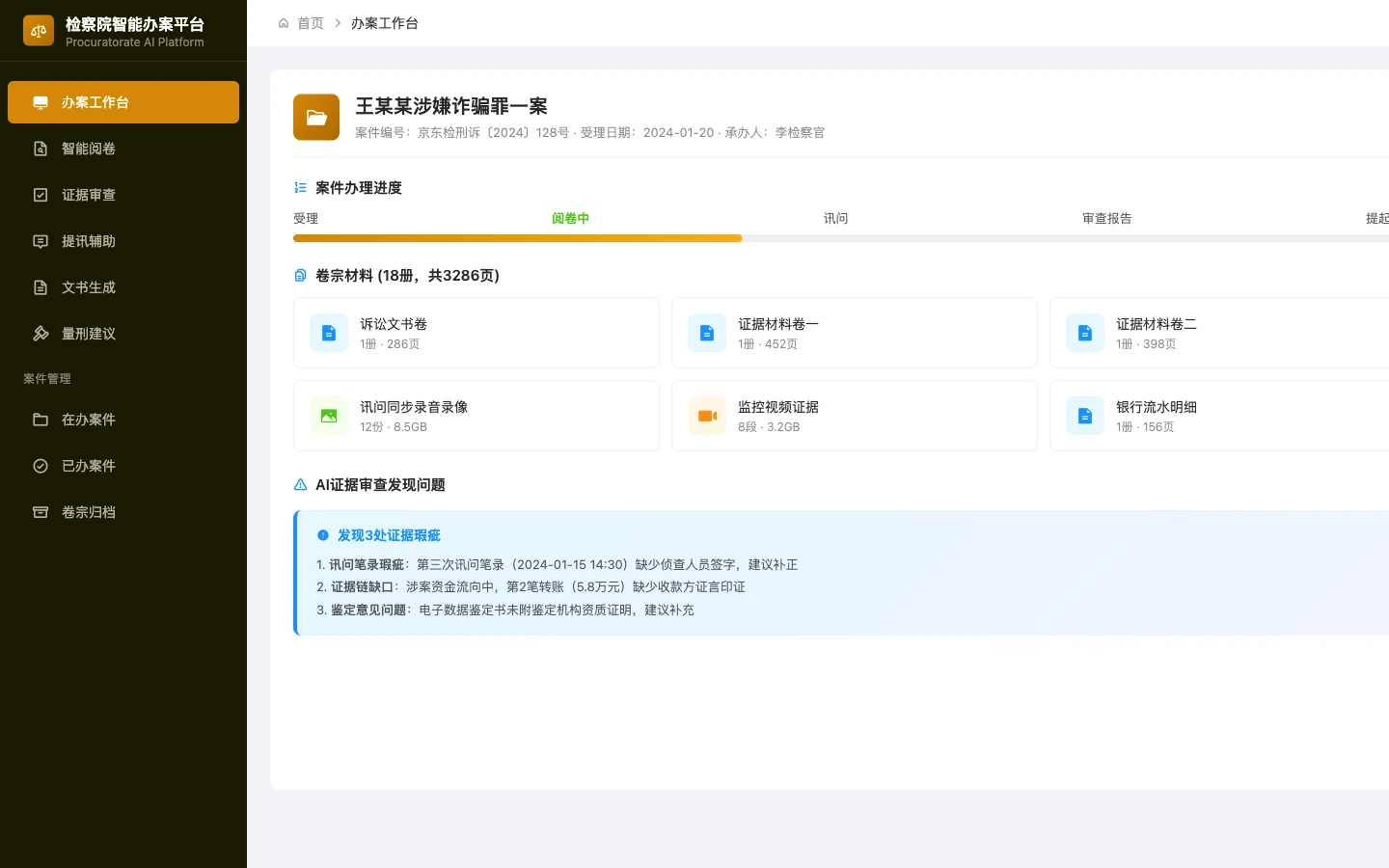The height and width of the screenshot is (868, 1389).
Task: Click the scales logo icon of the platform
Action: pyautogui.click(x=39, y=31)
